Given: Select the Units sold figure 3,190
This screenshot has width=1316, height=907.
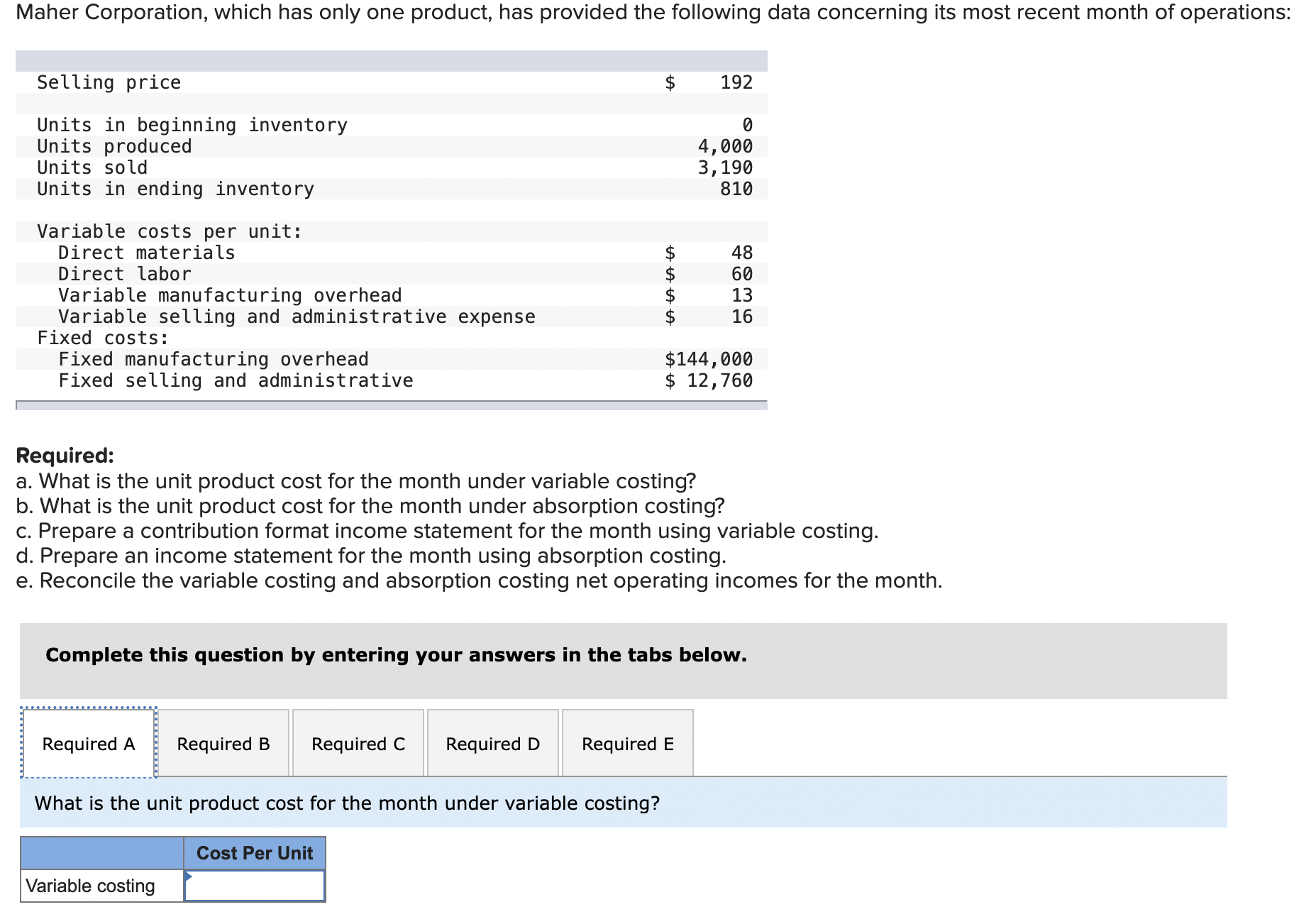Looking at the screenshot, I should (725, 167).
